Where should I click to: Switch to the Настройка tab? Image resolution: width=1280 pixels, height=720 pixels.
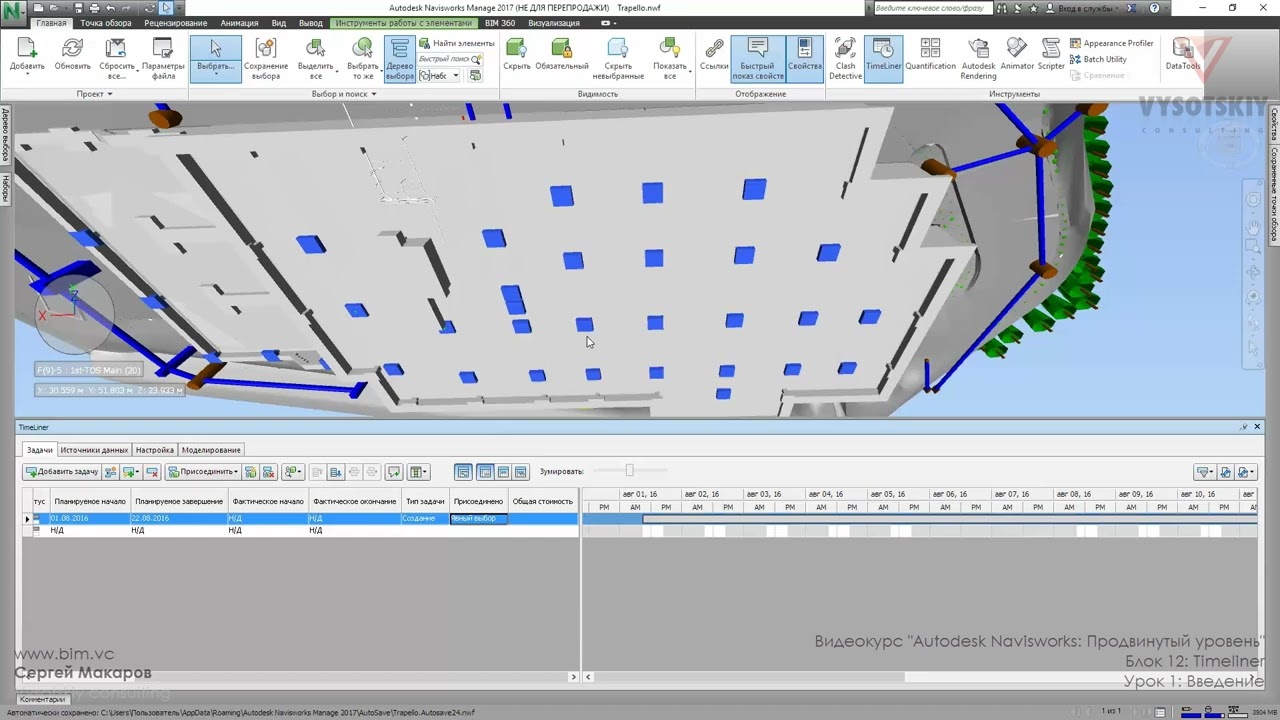pyautogui.click(x=155, y=450)
